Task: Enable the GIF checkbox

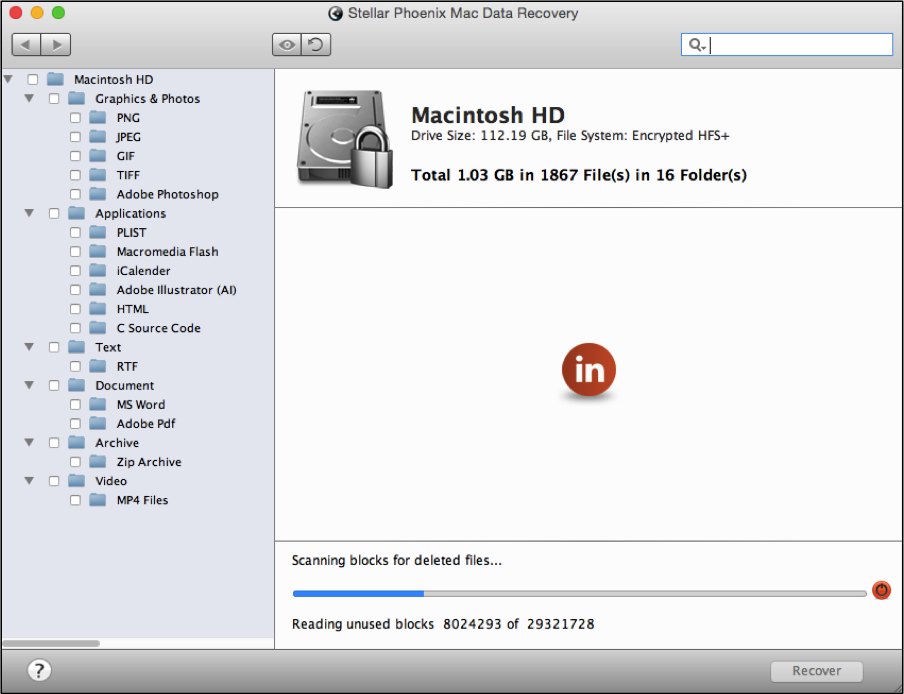Action: point(76,156)
